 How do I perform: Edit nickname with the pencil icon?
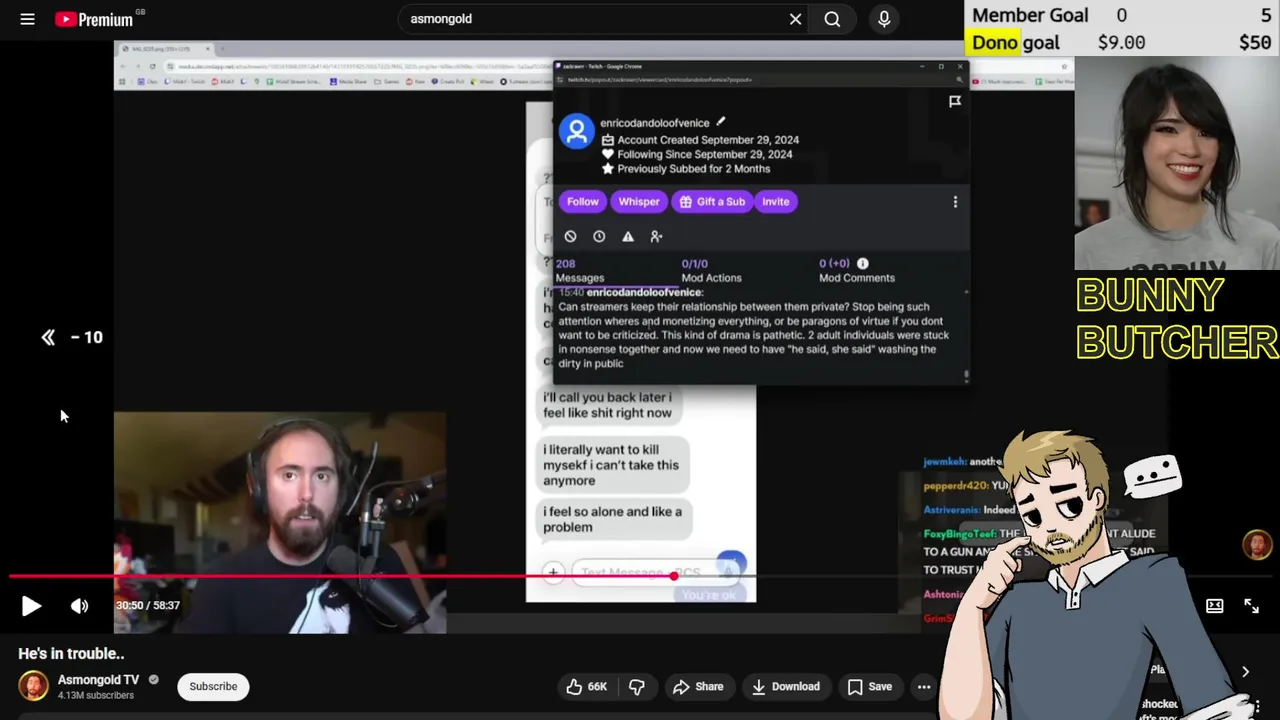pos(721,122)
